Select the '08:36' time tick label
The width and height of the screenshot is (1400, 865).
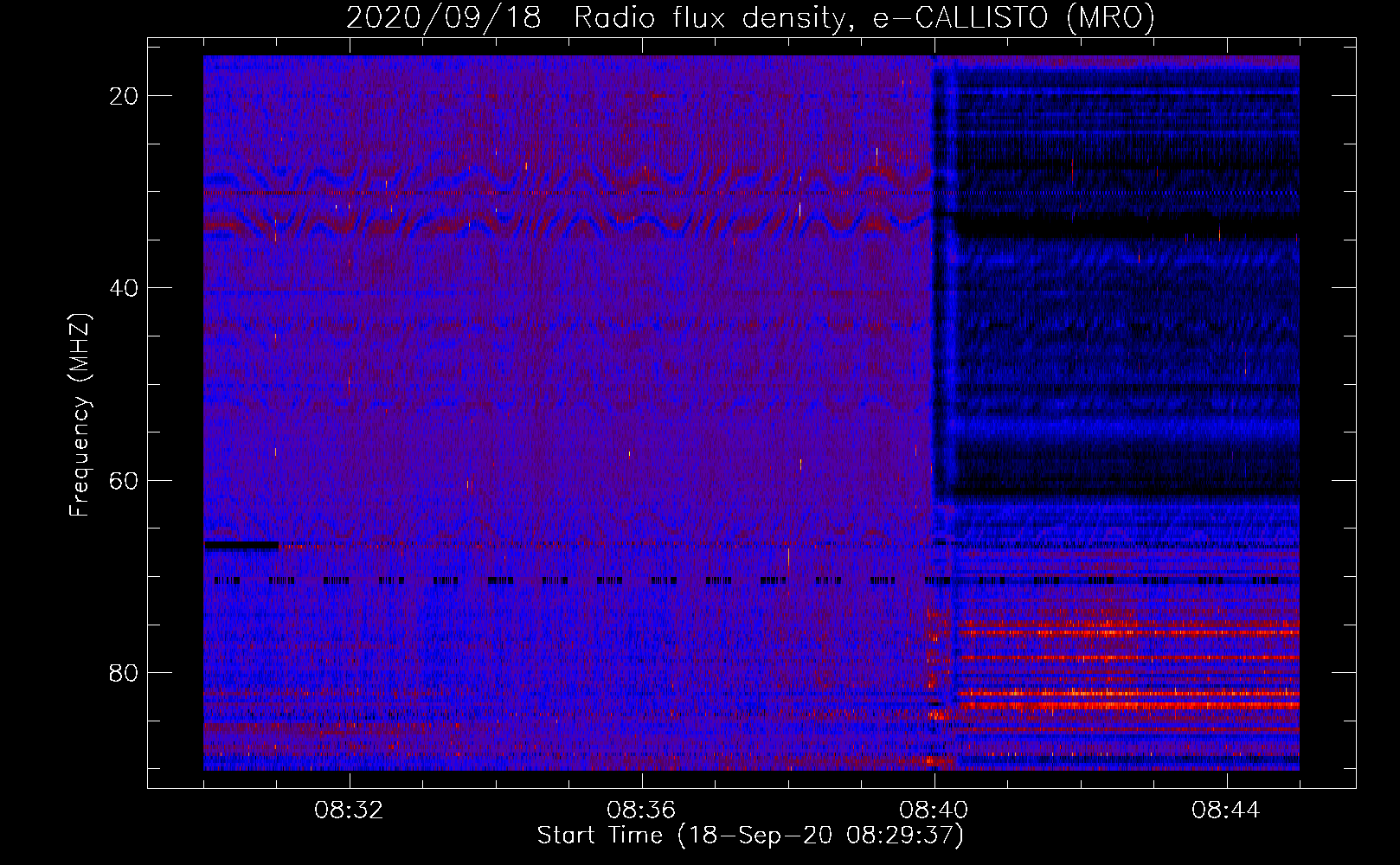click(x=641, y=811)
